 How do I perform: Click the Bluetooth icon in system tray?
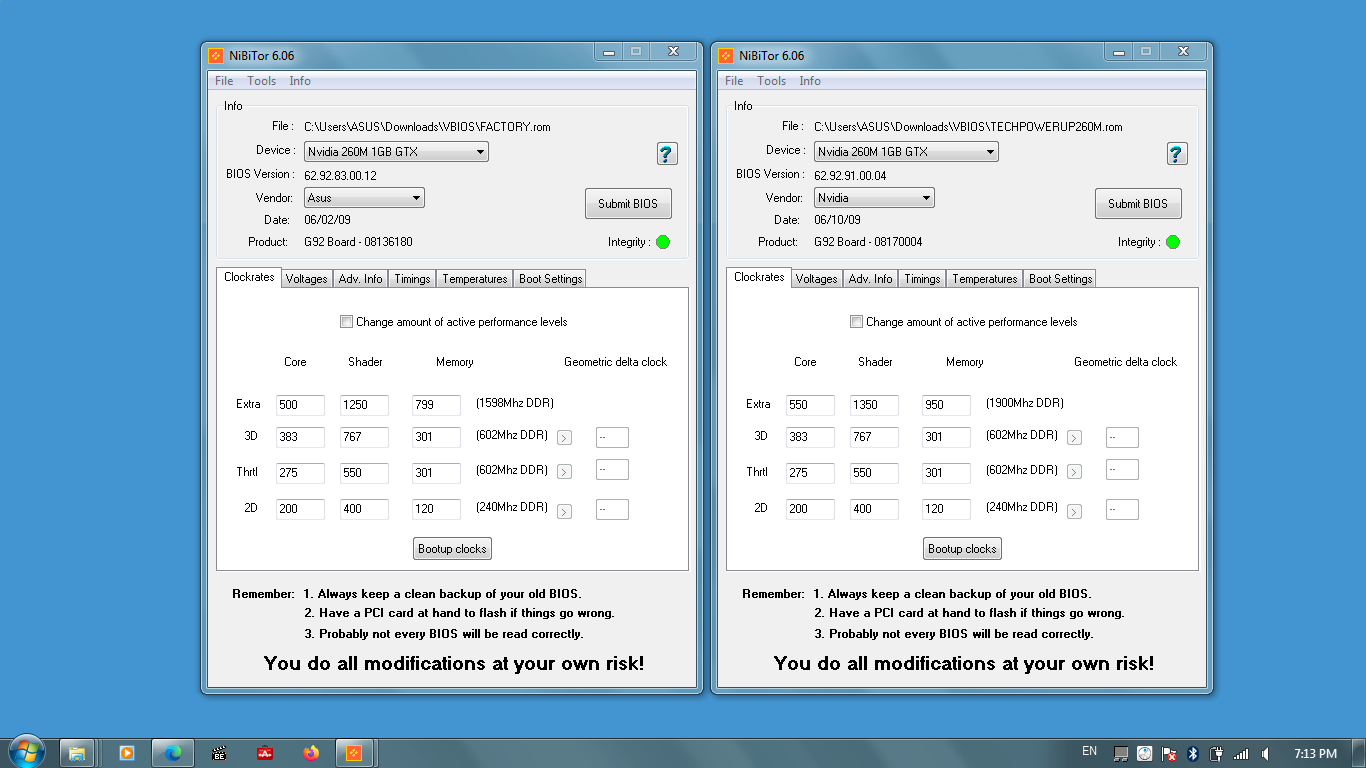tap(1193, 754)
